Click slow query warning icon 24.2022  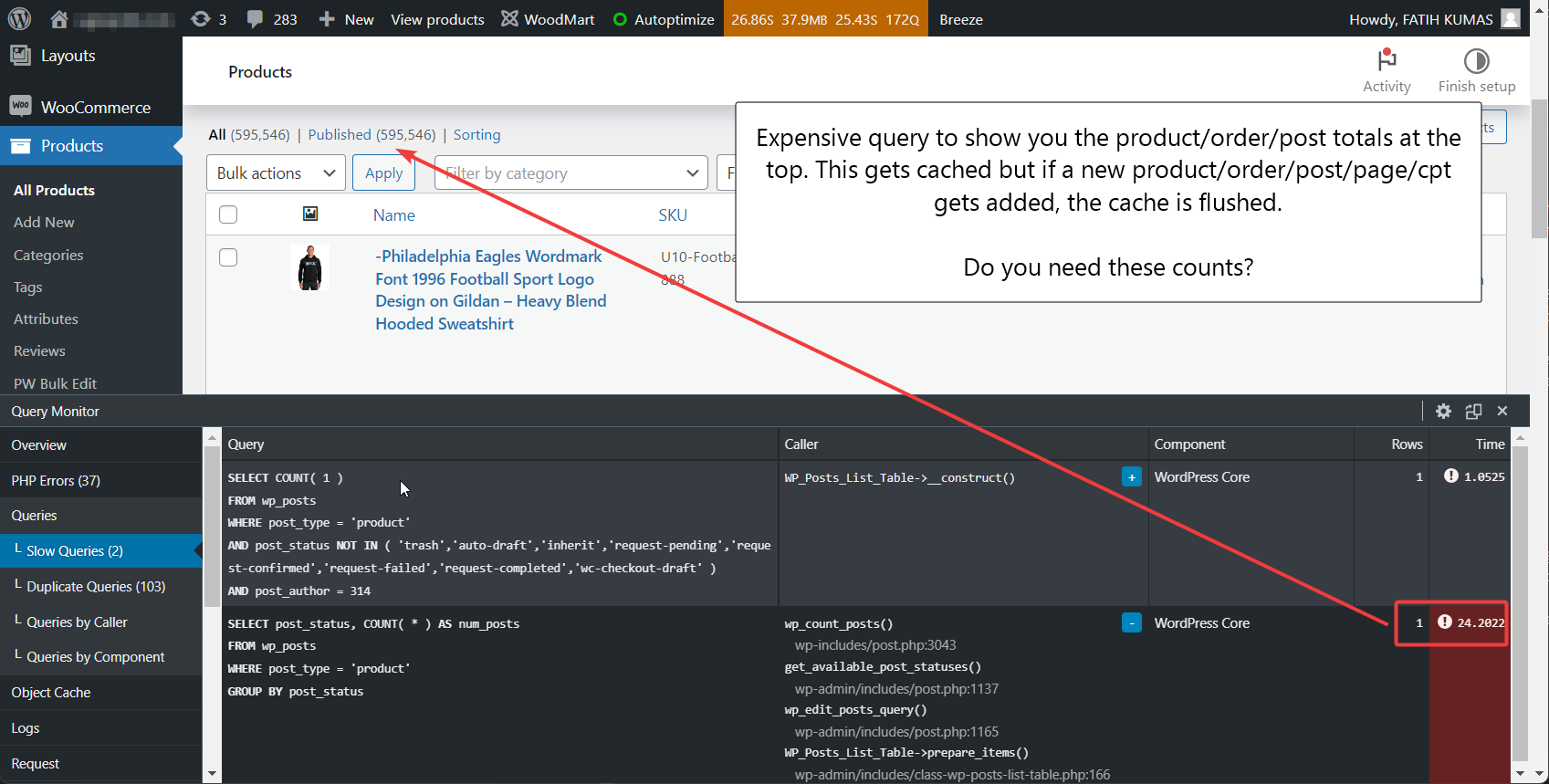(1445, 622)
